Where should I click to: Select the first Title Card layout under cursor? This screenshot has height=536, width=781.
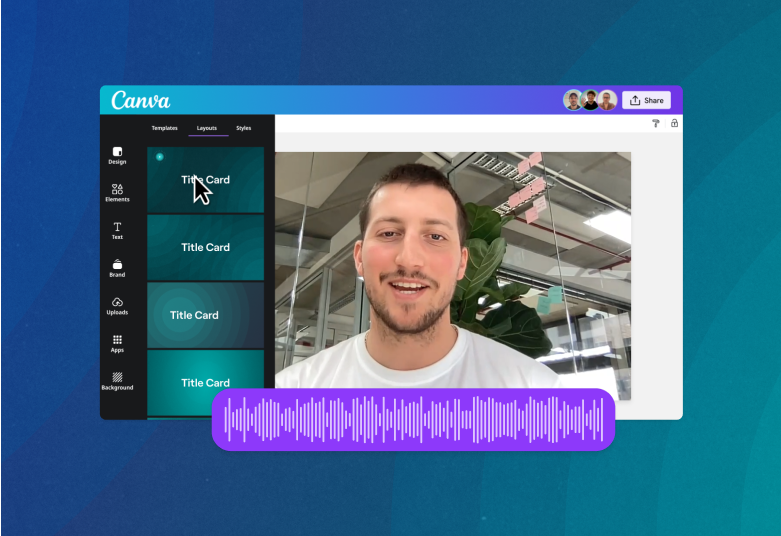pyautogui.click(x=205, y=180)
